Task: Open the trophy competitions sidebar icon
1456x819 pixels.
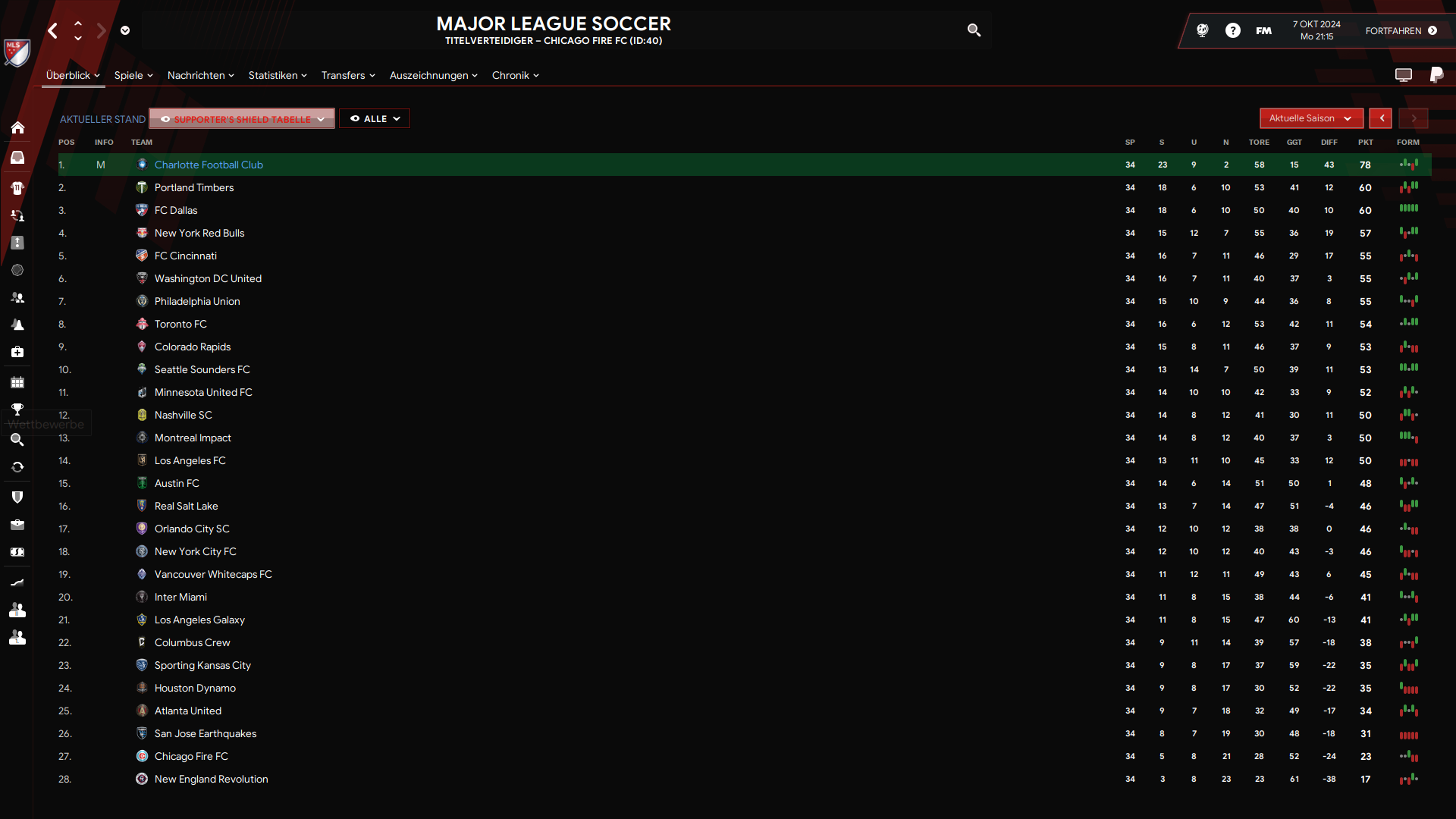Action: tap(17, 409)
